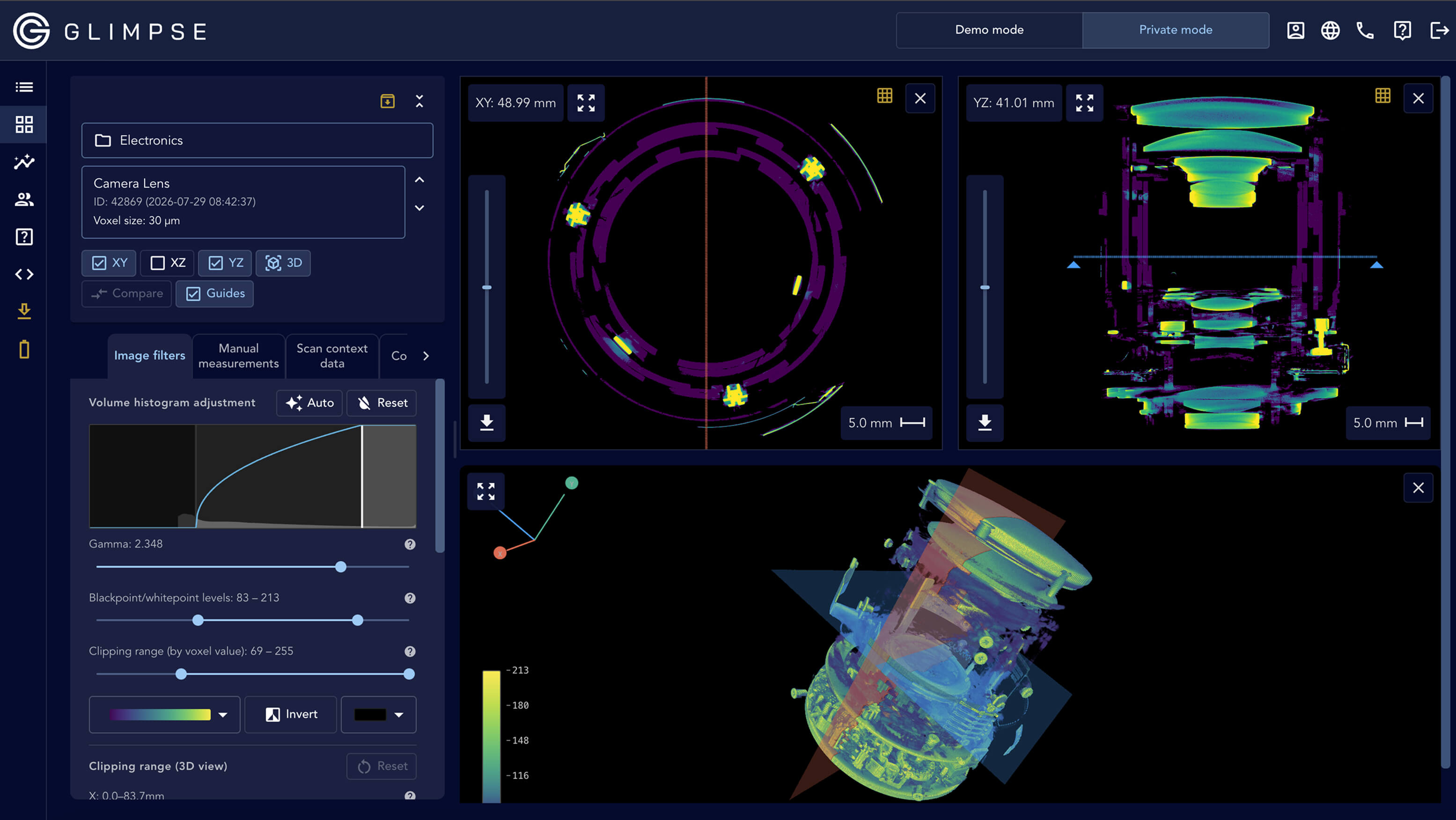Image resolution: width=1456 pixels, height=820 pixels.
Task: Click the battery icon in the sidebar
Action: (24, 349)
